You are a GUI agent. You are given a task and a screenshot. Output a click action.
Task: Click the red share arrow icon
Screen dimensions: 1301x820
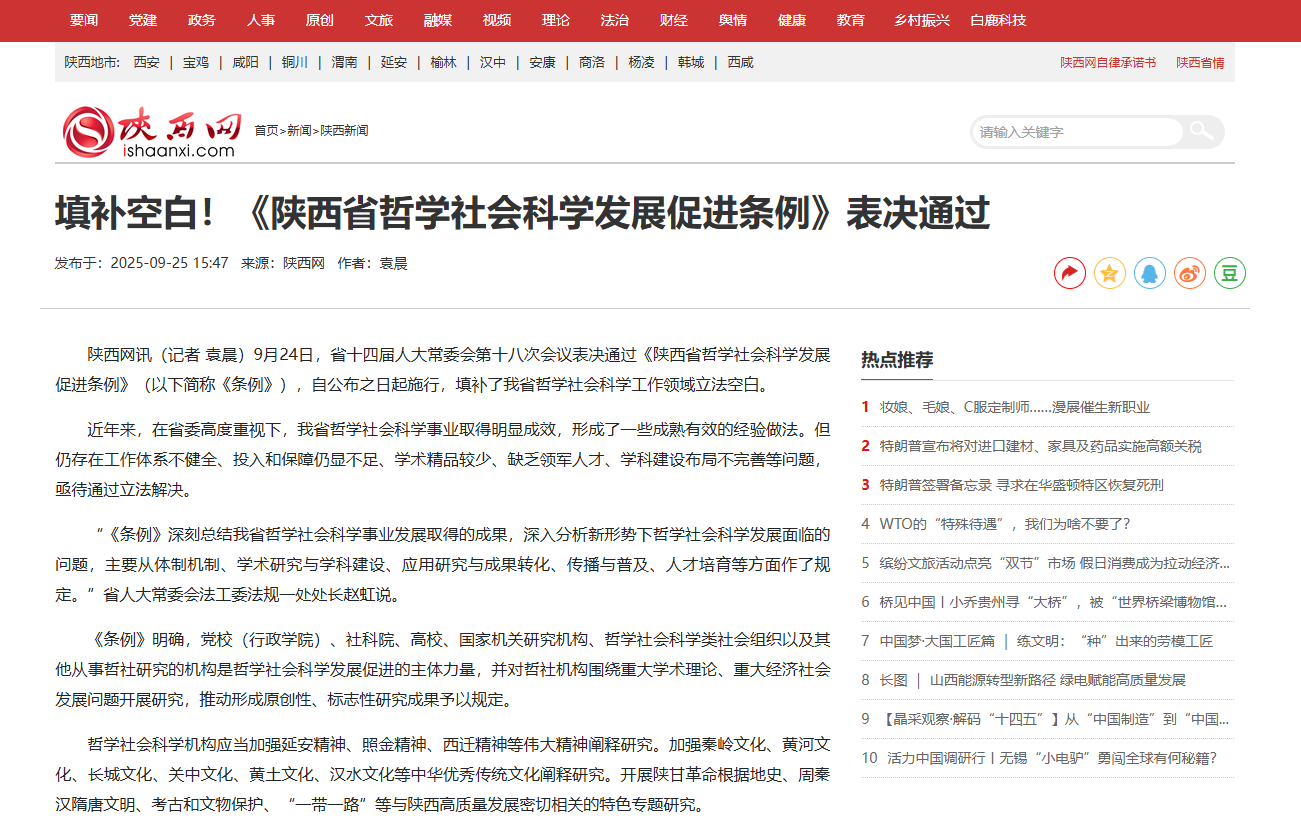coord(1069,273)
